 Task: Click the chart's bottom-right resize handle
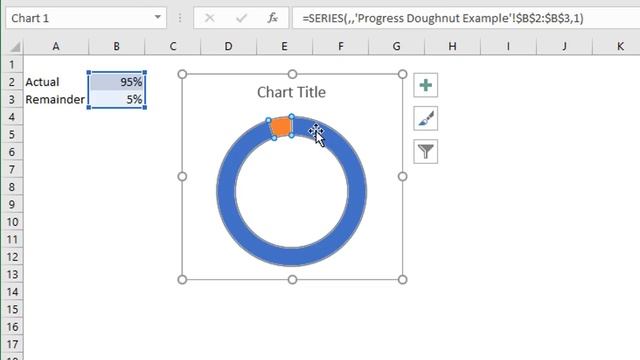(x=402, y=280)
